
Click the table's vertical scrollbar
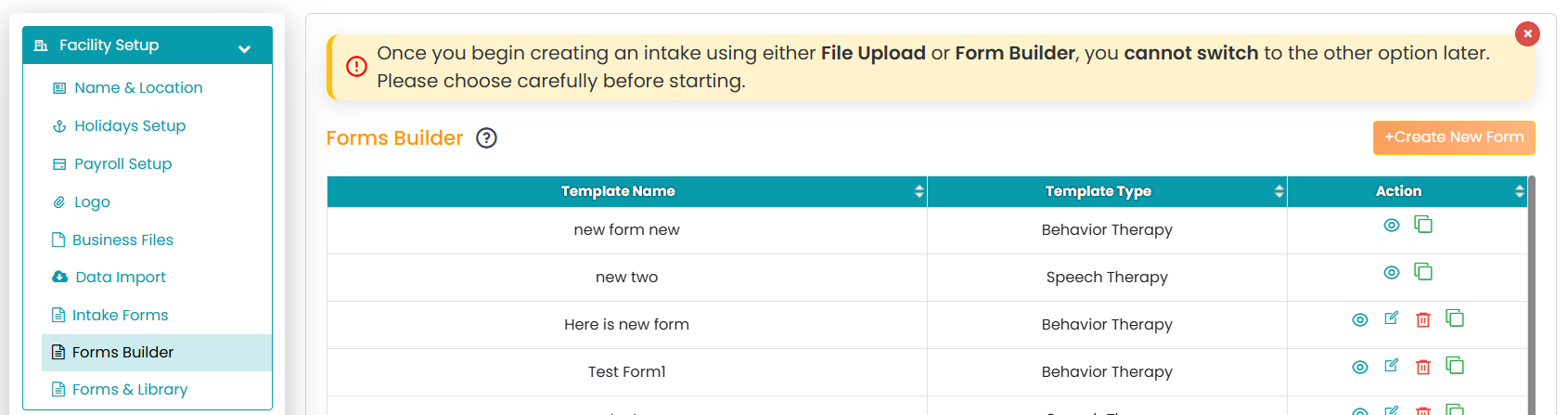click(x=1532, y=295)
